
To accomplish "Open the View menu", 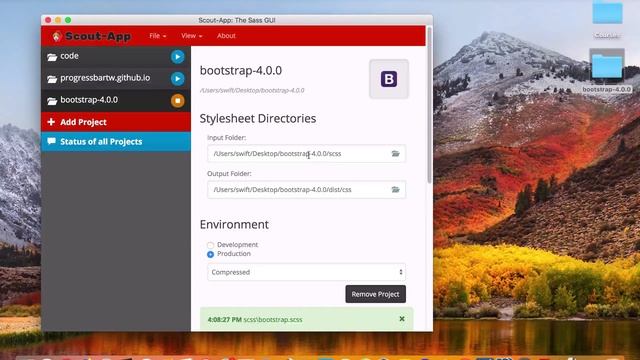I will (191, 36).
